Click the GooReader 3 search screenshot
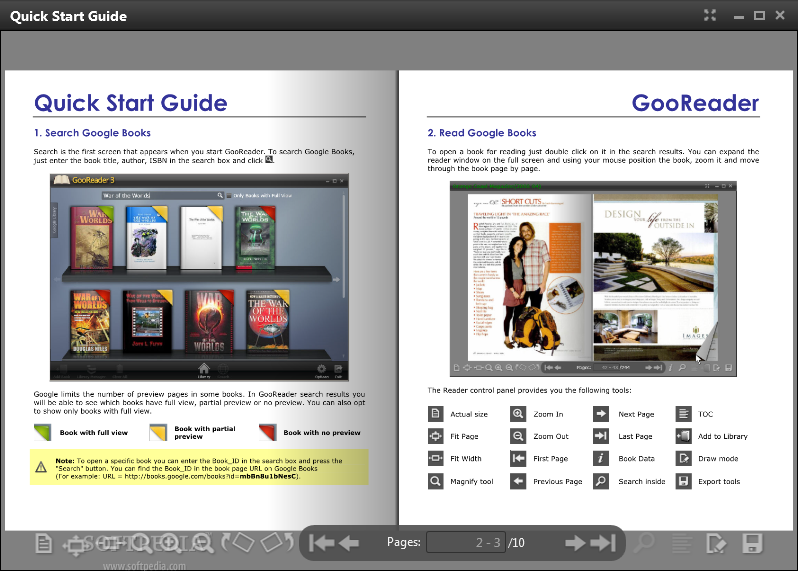Image resolution: width=798 pixels, height=571 pixels. click(200, 277)
